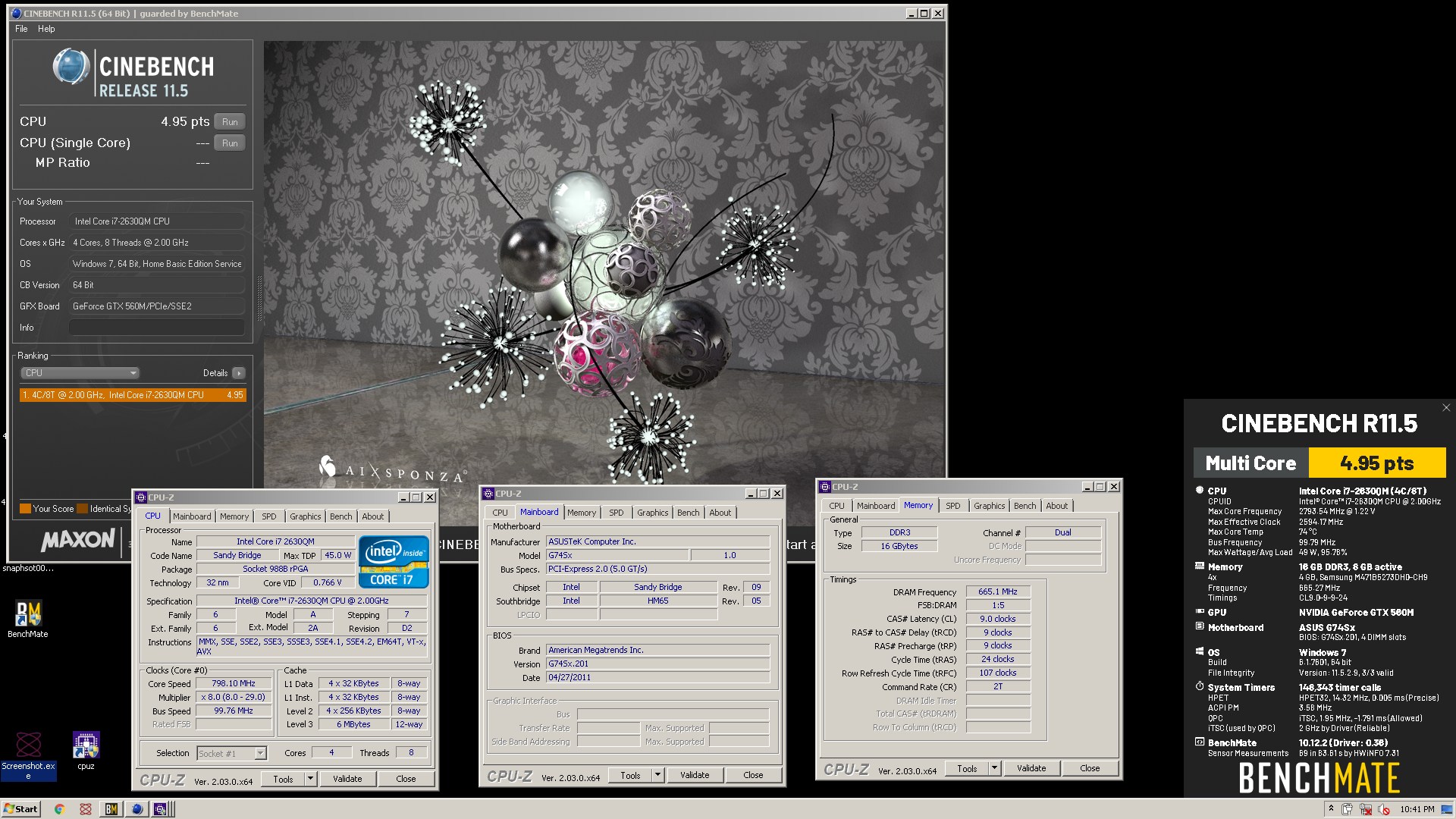The width and height of the screenshot is (1456, 819).
Task: Expand Tools arrow in CPU-Z CPU window
Action: (310, 779)
